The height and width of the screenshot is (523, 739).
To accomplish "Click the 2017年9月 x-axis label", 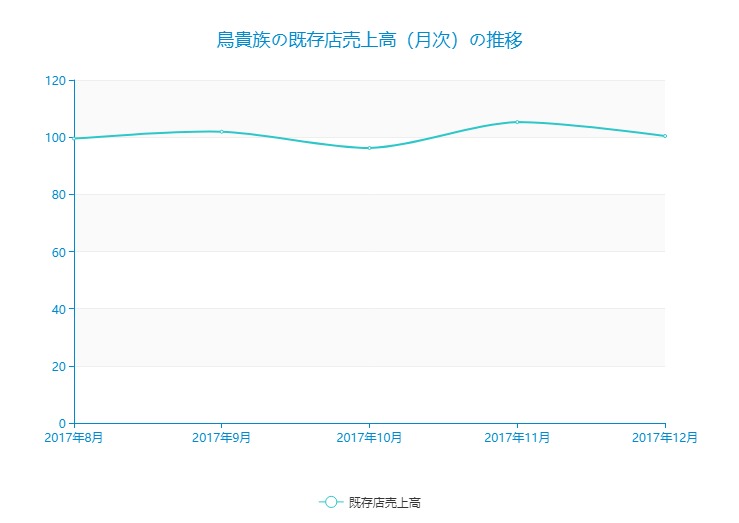I will [221, 437].
